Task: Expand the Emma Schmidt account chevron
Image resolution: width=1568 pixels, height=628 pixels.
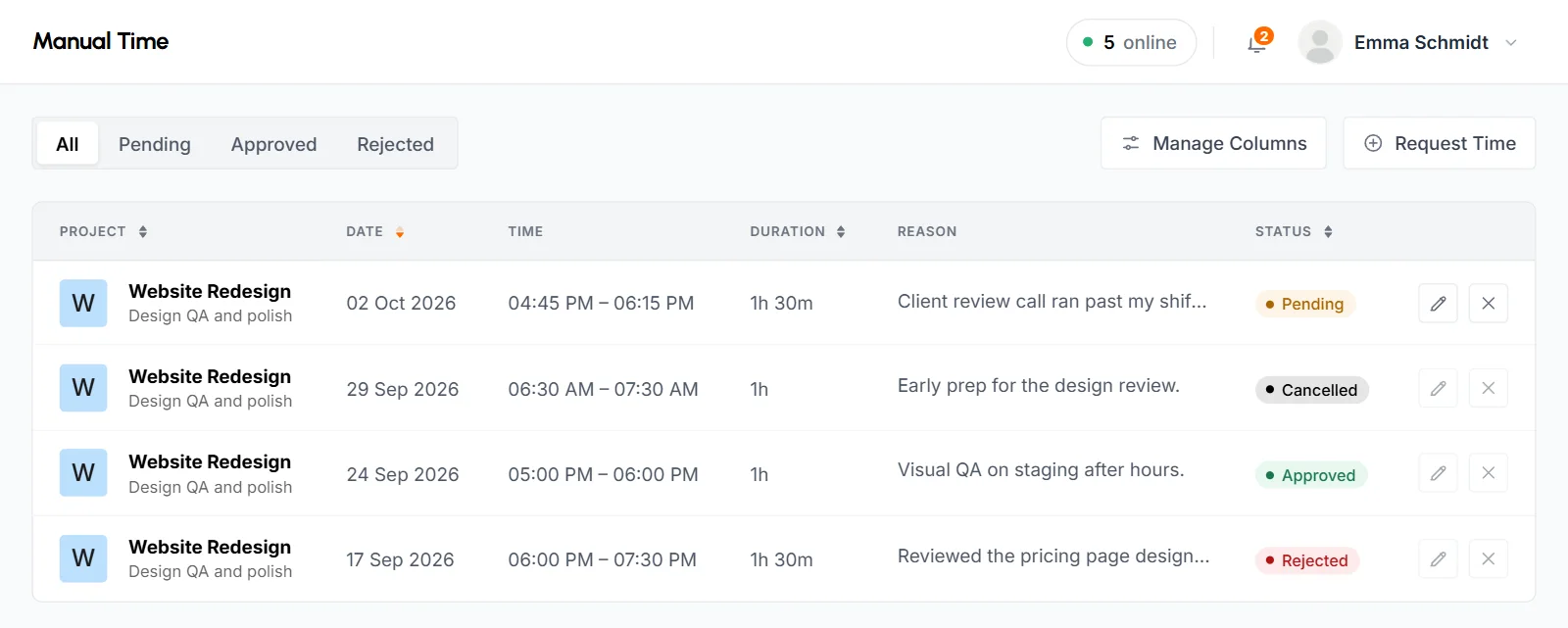Action: pos(1511,43)
